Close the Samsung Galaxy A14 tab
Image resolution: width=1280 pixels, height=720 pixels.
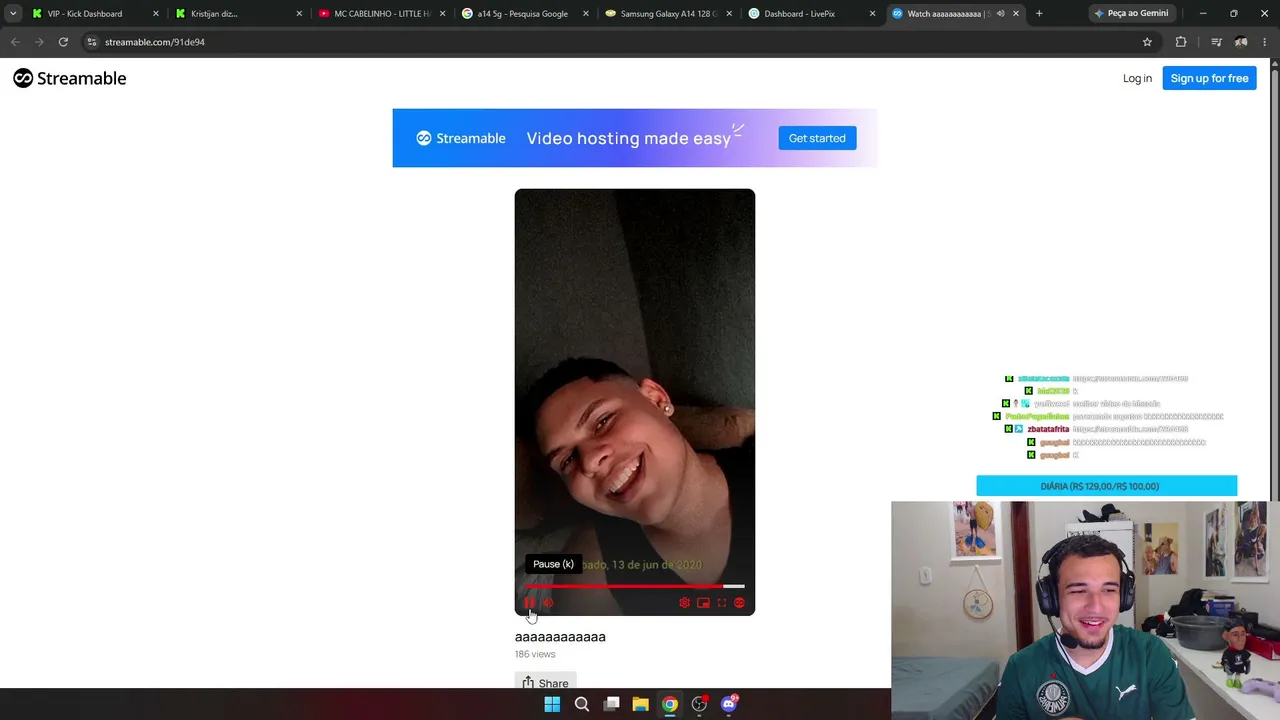(x=729, y=14)
